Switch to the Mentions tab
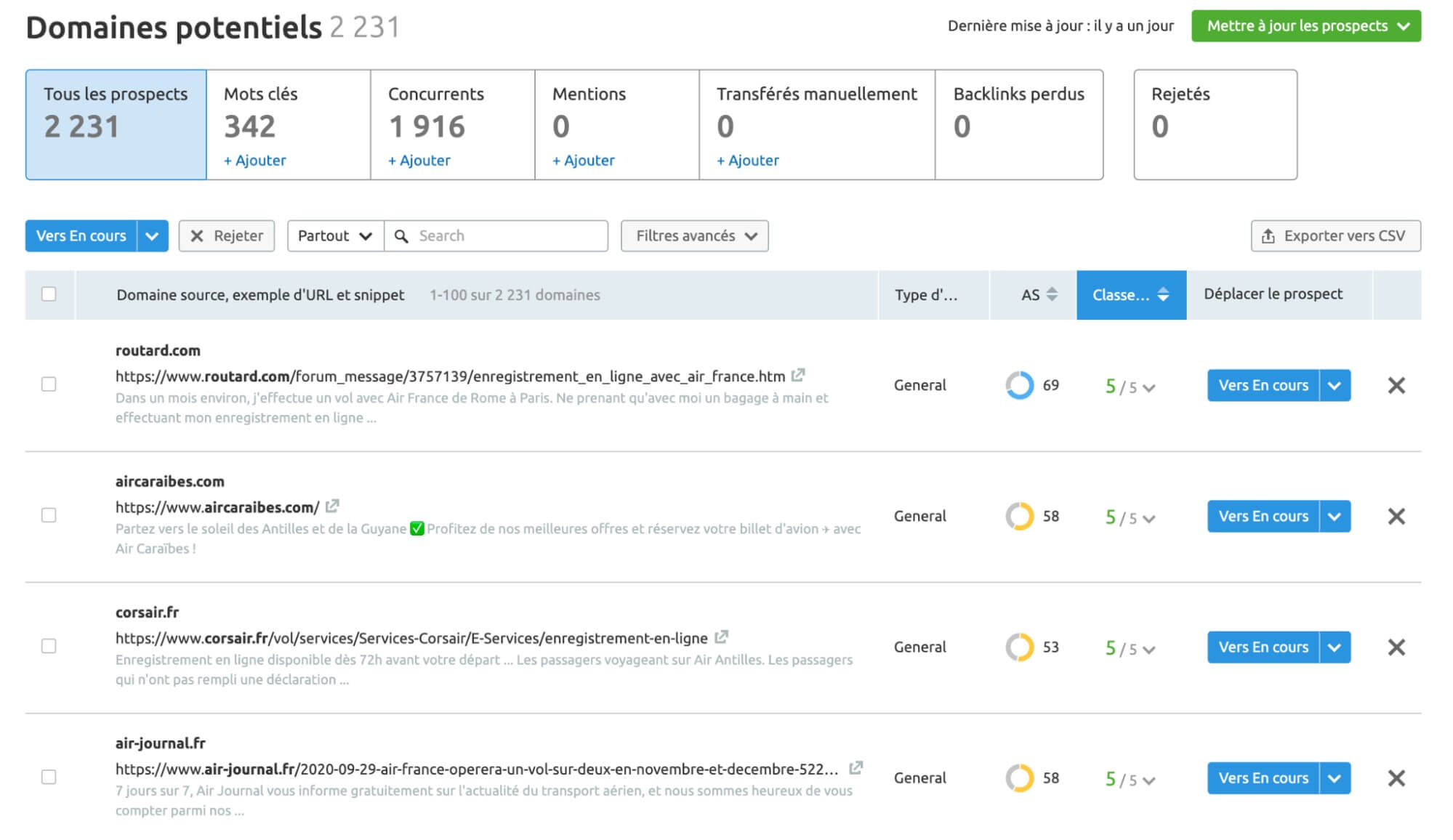The image size is (1453, 840). [617, 124]
